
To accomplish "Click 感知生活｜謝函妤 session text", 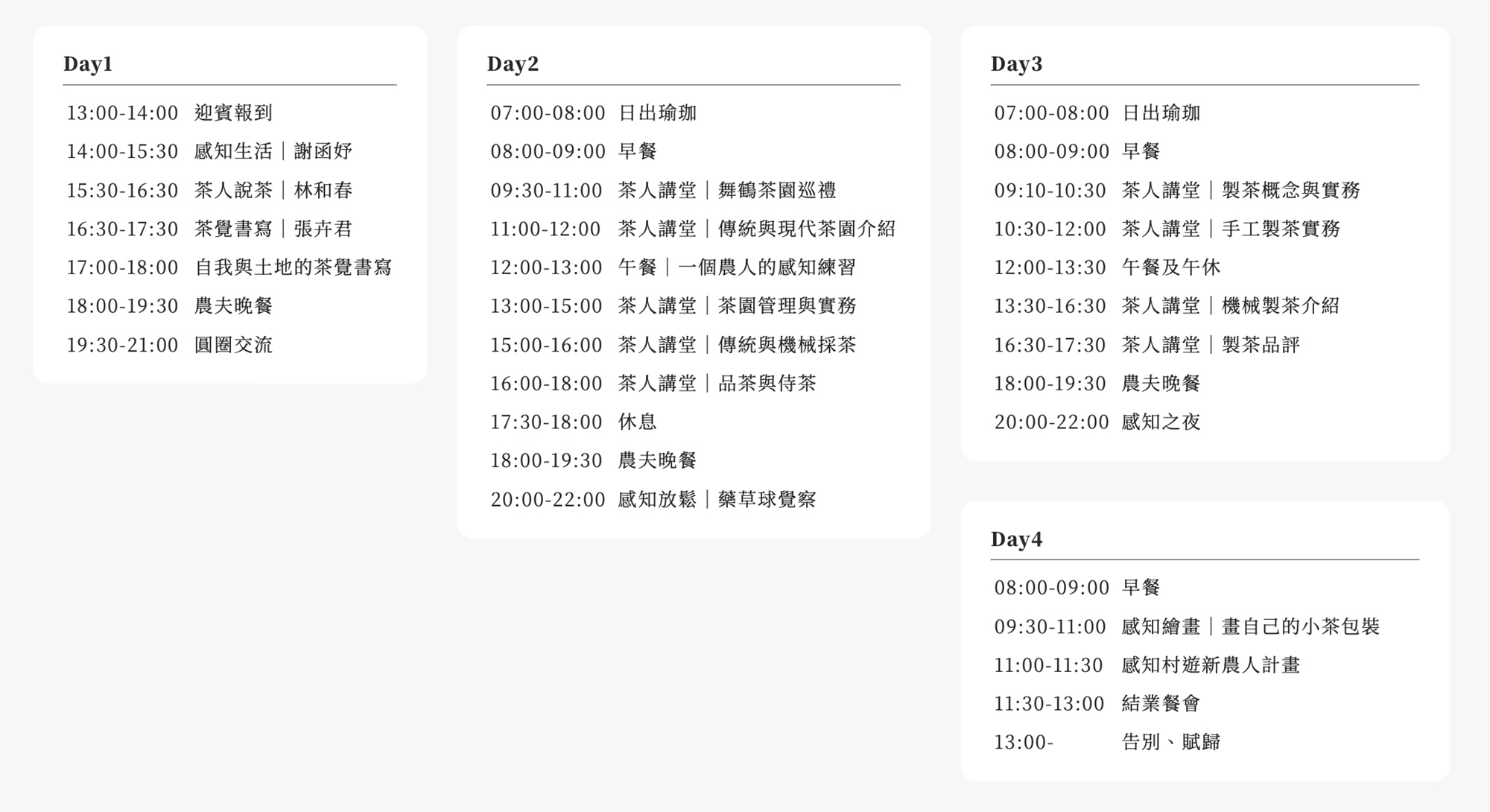I will tap(273, 152).
